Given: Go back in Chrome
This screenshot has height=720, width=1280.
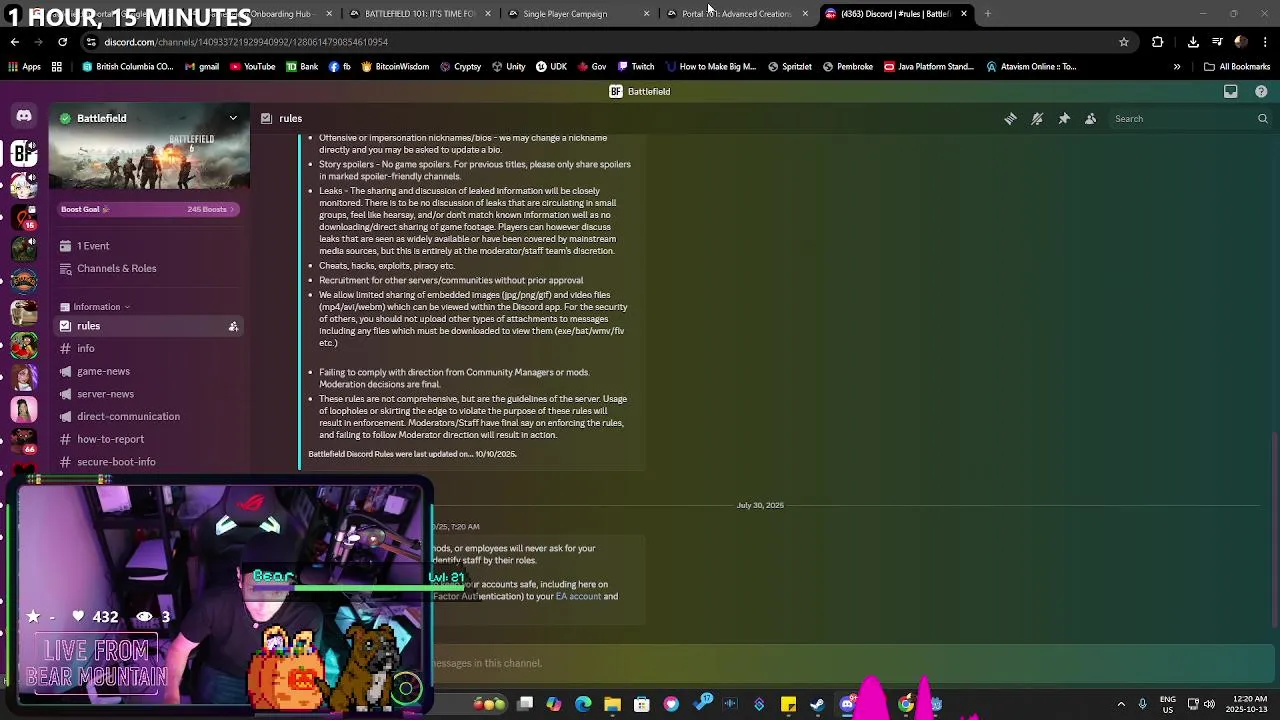Looking at the screenshot, I should tap(15, 42).
